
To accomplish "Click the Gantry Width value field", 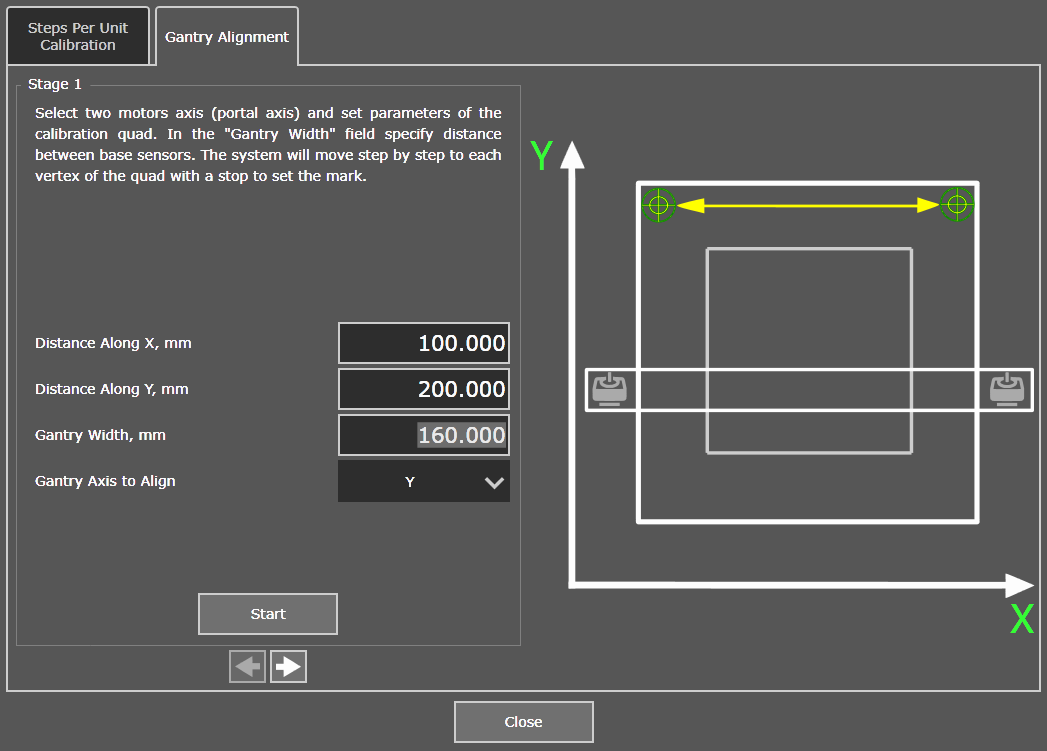I will point(424,435).
